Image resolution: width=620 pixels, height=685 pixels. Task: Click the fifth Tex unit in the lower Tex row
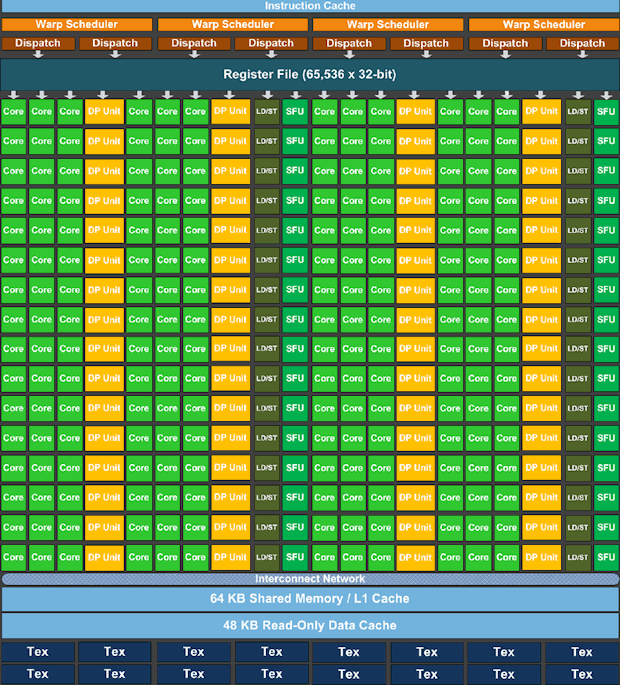tap(349, 674)
